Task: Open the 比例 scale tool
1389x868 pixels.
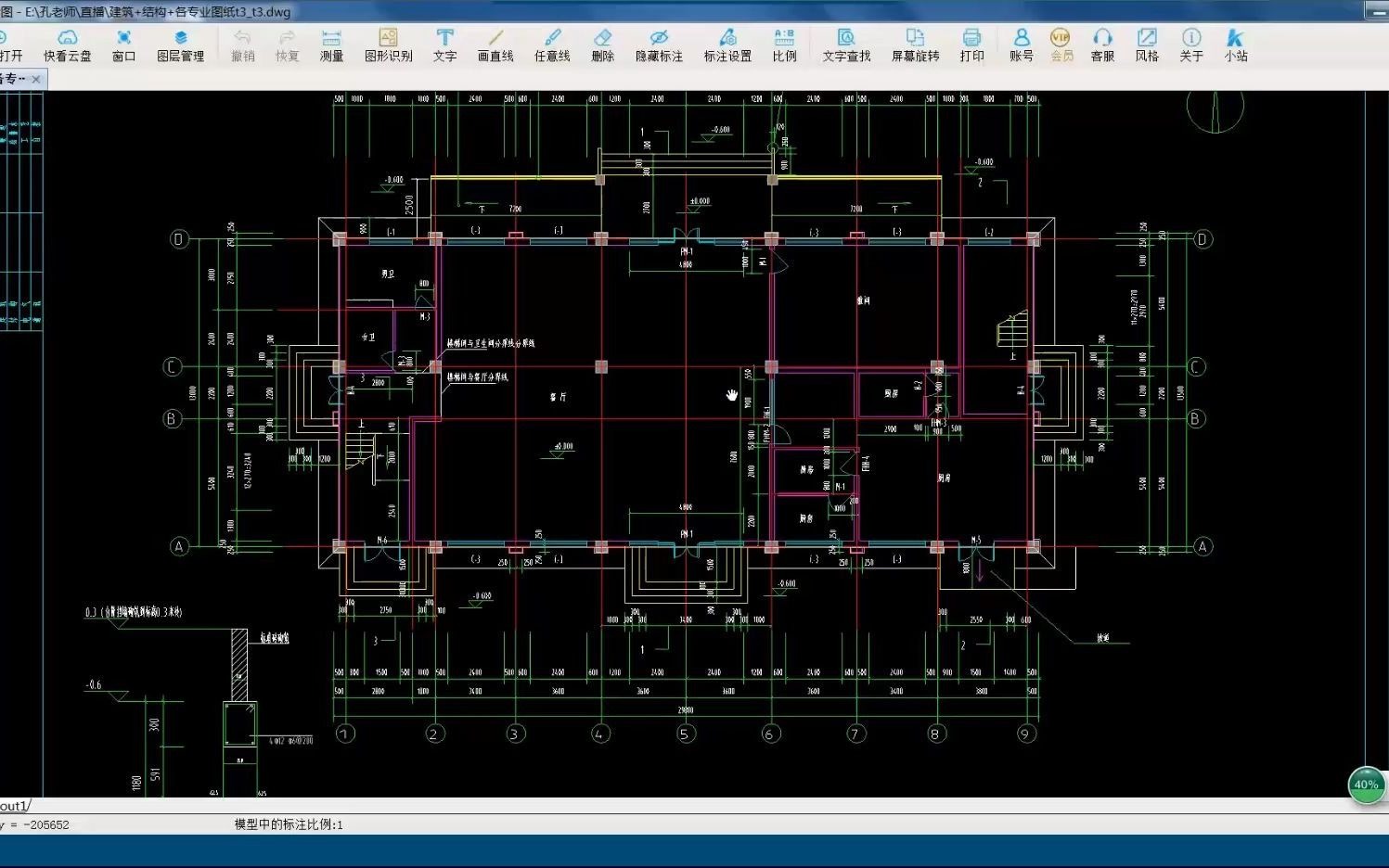Action: (784, 45)
